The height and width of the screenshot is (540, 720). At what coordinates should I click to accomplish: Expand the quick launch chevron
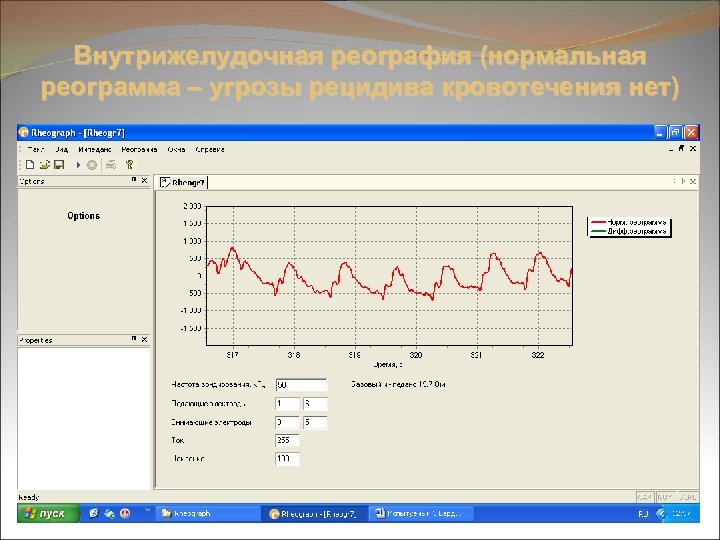(147, 510)
